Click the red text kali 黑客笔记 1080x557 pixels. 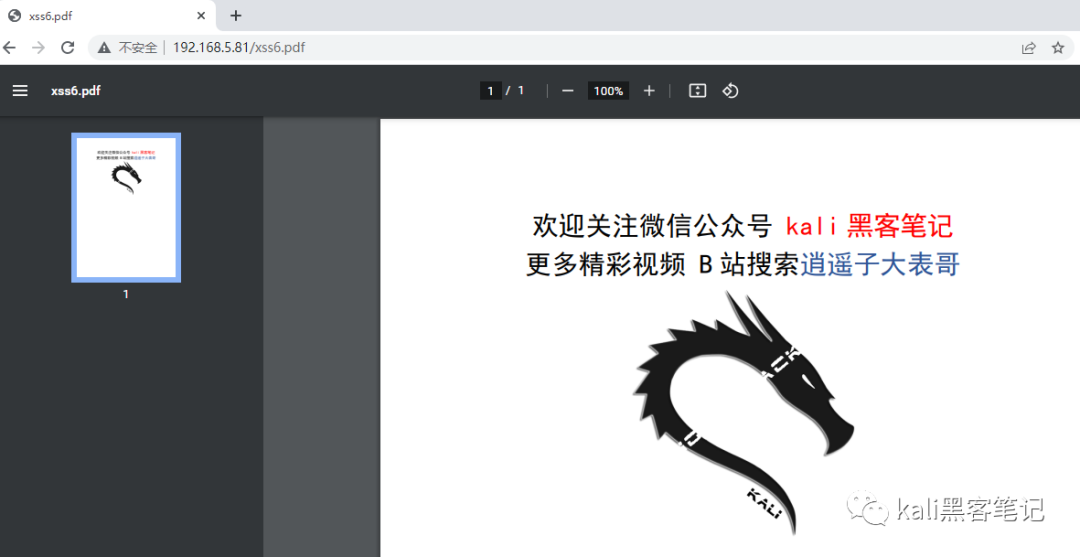point(869,225)
